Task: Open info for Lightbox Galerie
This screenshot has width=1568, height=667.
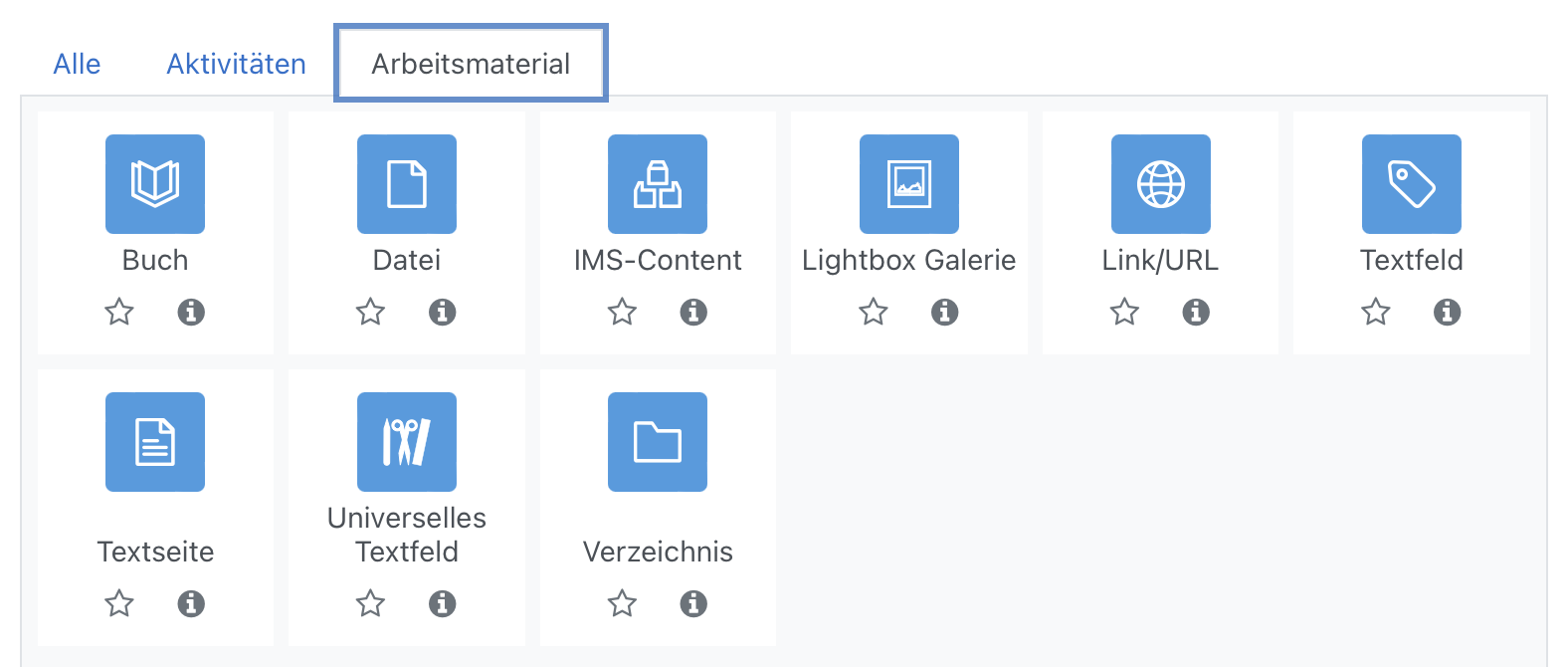Action: (x=944, y=312)
